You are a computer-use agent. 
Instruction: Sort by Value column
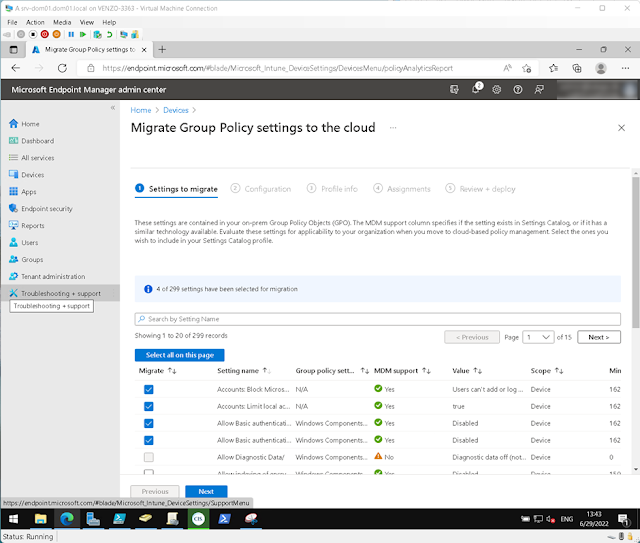coord(467,371)
